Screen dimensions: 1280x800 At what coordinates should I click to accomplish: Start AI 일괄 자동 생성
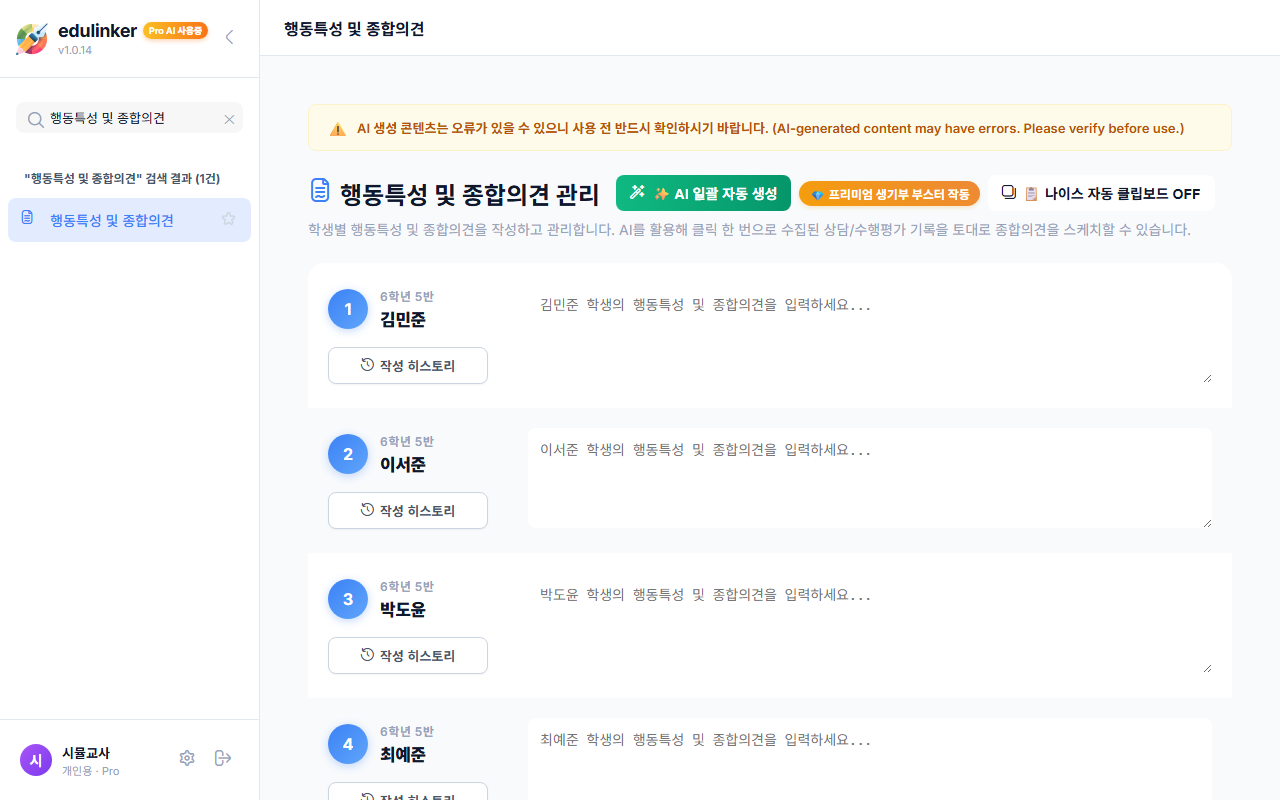coord(703,193)
